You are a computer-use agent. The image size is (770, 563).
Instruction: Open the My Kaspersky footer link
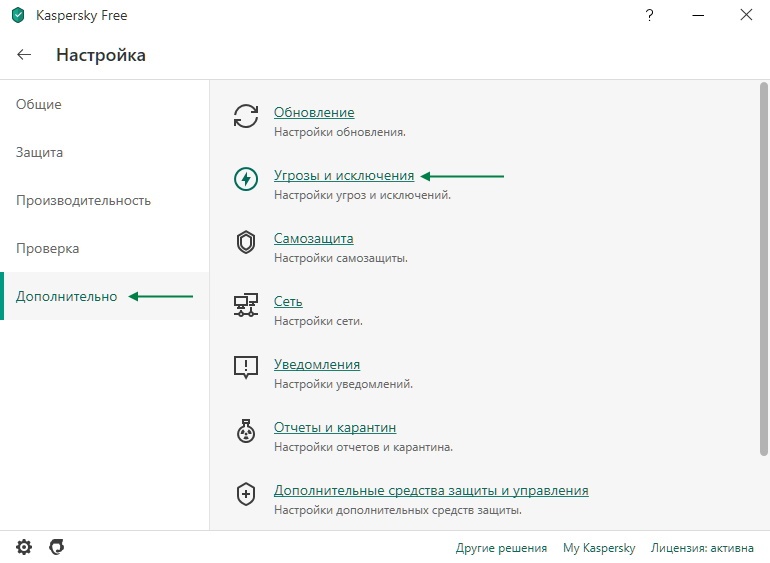click(x=599, y=547)
